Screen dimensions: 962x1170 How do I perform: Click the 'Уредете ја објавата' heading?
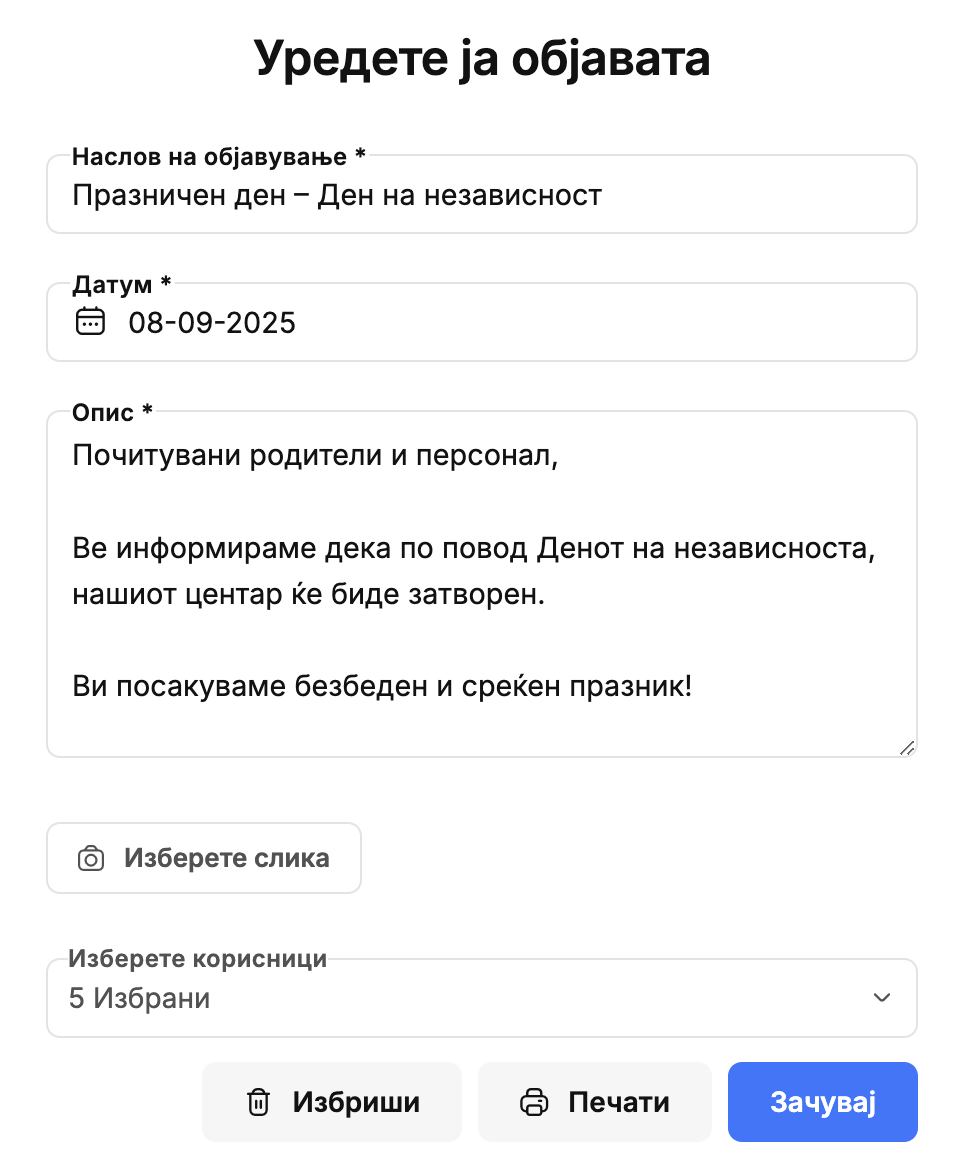coord(481,59)
